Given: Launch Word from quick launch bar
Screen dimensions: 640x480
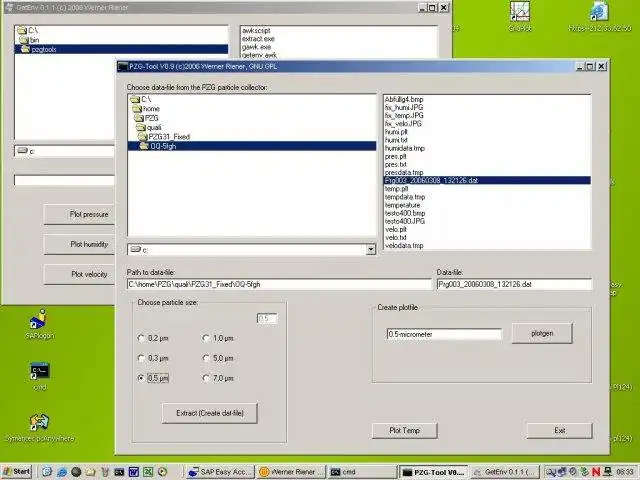Looking at the screenshot, I should 133,472.
